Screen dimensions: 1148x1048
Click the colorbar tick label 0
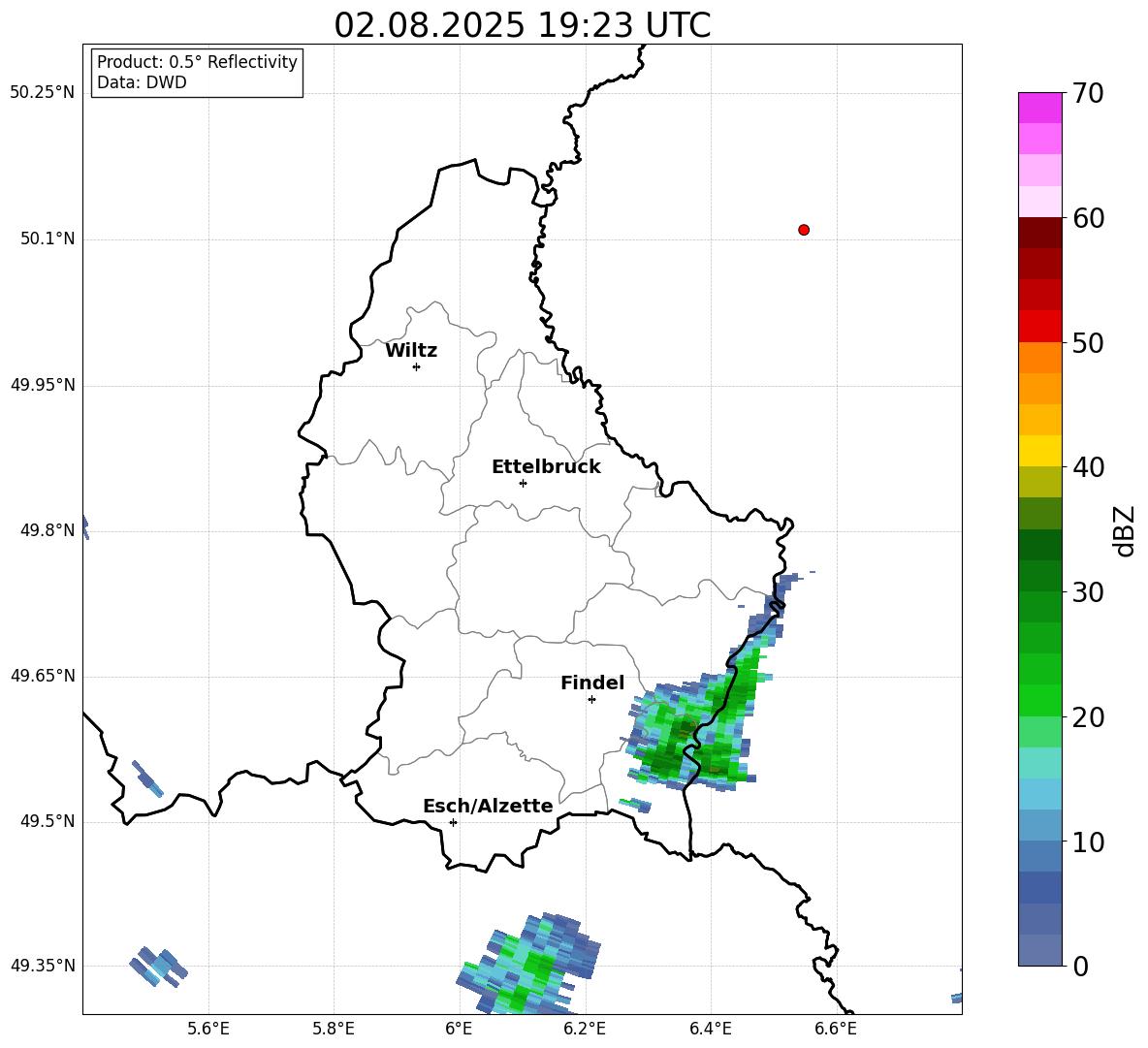(x=1080, y=967)
